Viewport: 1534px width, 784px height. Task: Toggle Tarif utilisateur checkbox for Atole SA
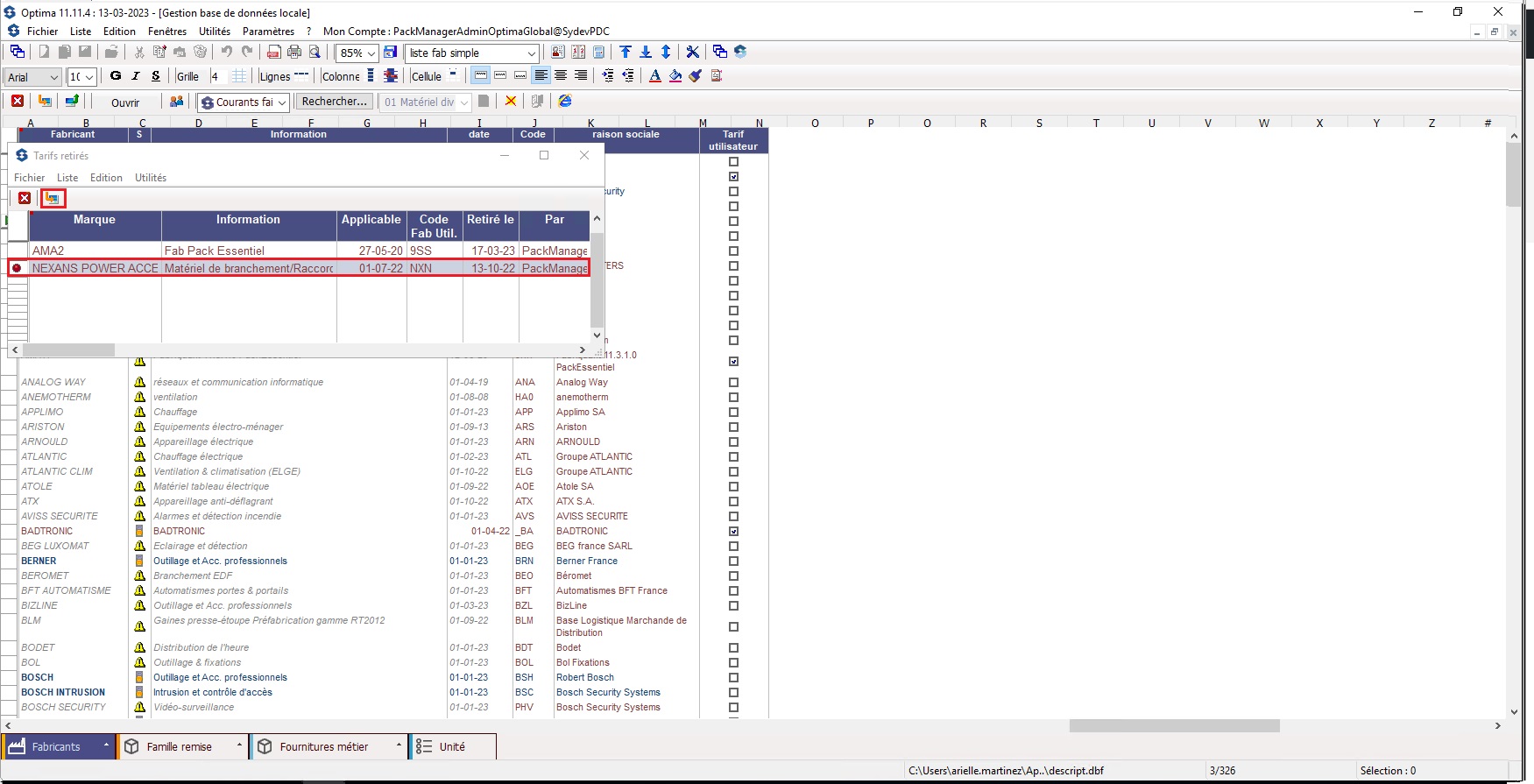pos(733,486)
